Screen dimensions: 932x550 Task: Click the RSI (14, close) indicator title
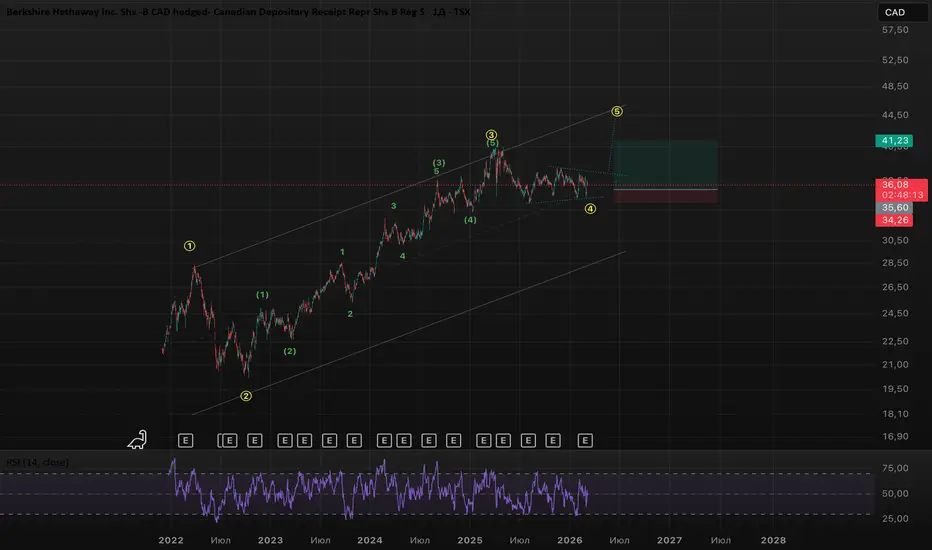pos(37,462)
